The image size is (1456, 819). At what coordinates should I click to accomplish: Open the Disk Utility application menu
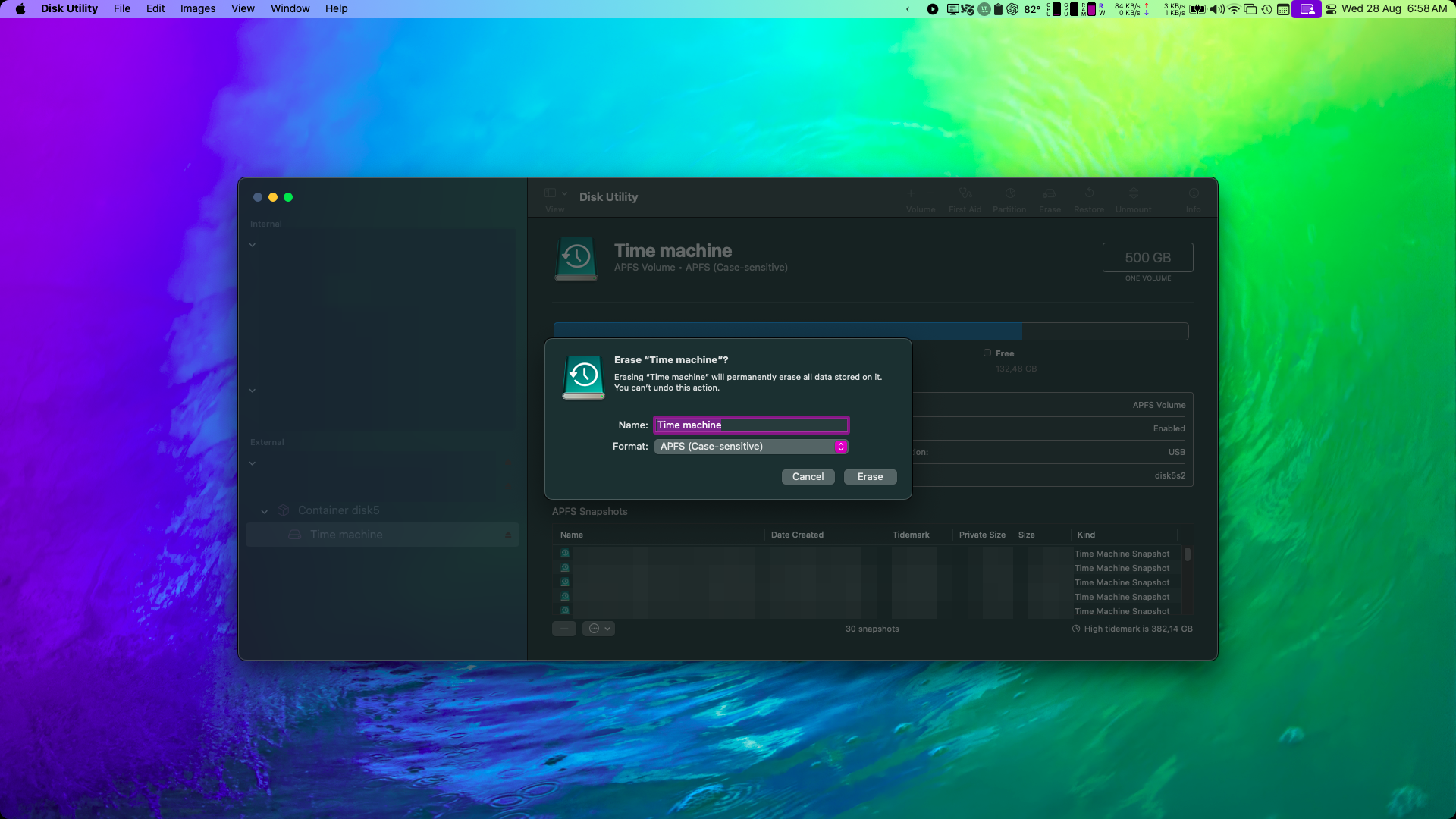(69, 8)
